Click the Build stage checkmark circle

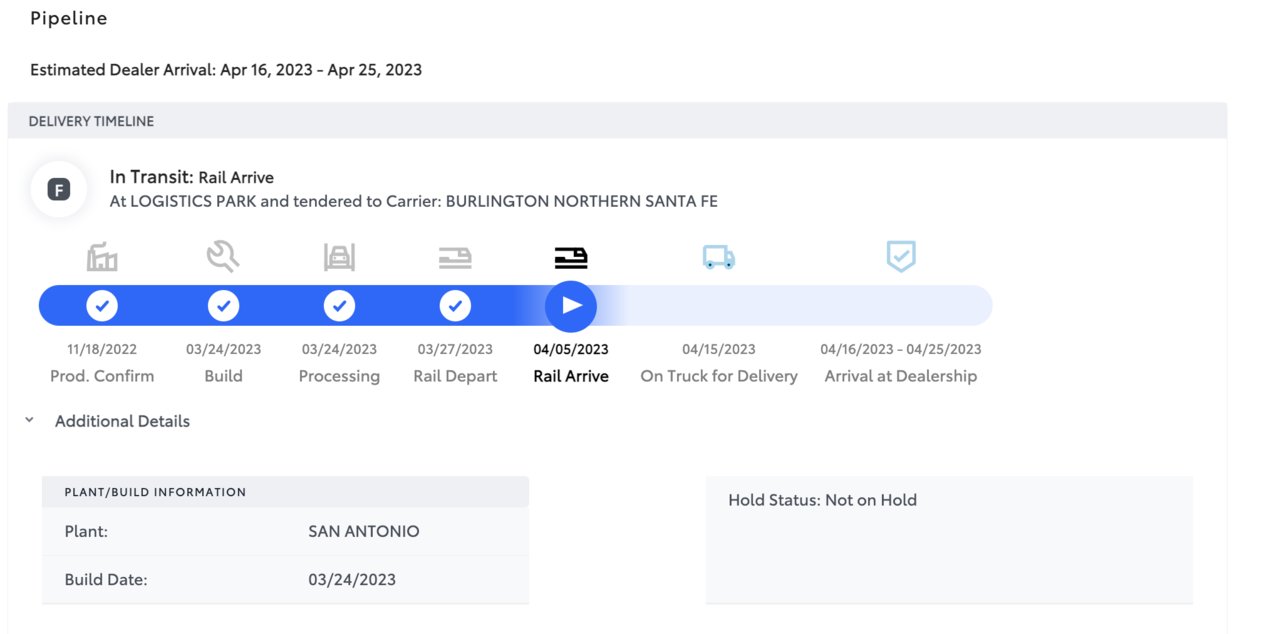tap(223, 305)
